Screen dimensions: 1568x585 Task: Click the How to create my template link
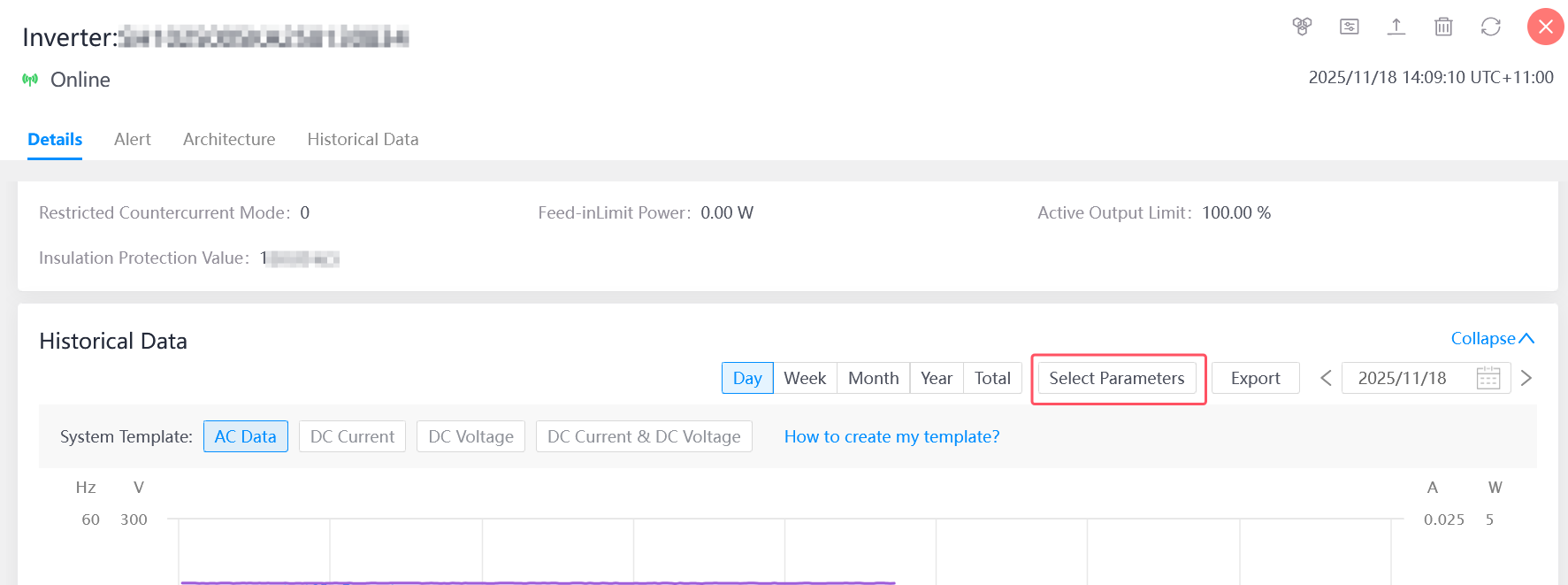coord(891,436)
